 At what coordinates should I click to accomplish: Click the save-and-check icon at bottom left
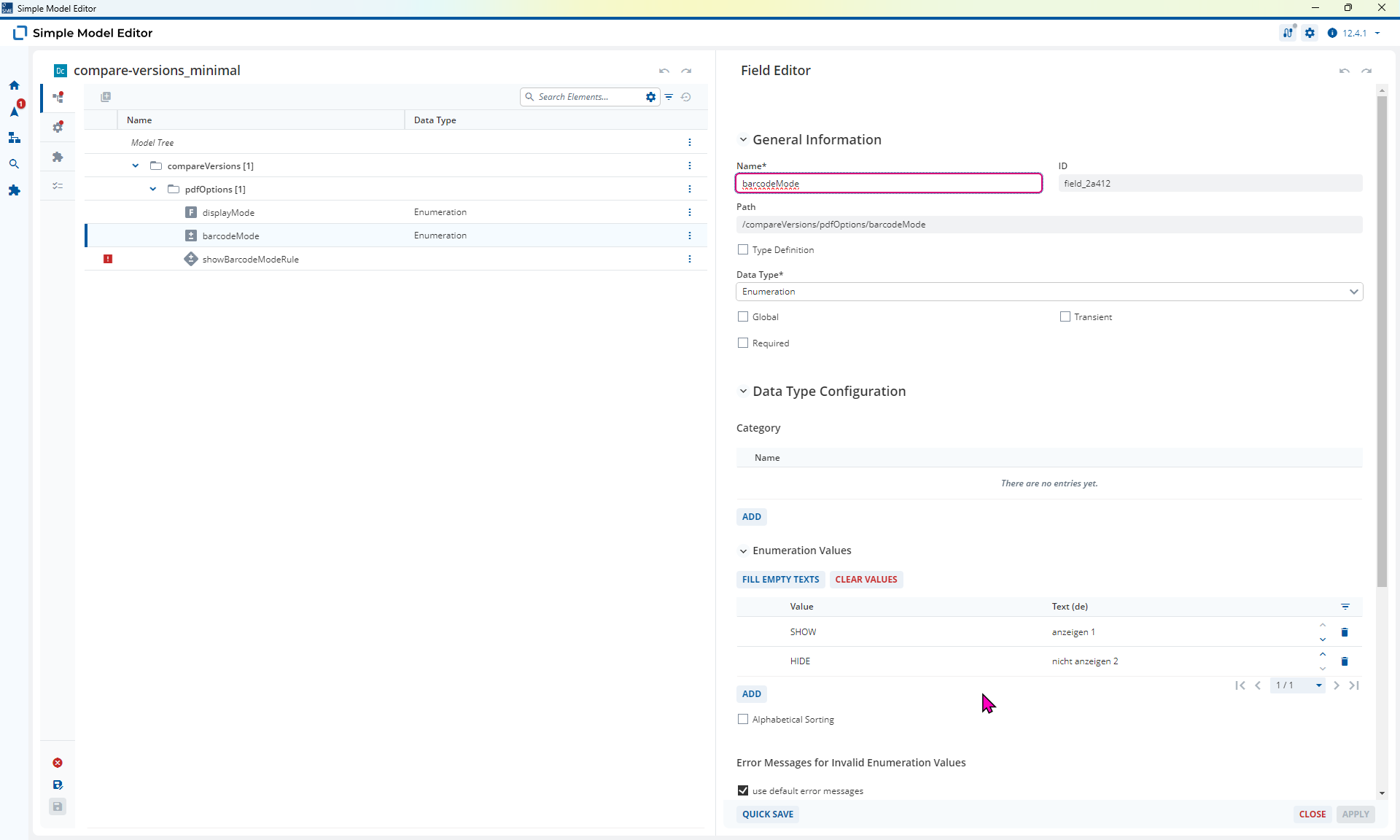(58, 785)
